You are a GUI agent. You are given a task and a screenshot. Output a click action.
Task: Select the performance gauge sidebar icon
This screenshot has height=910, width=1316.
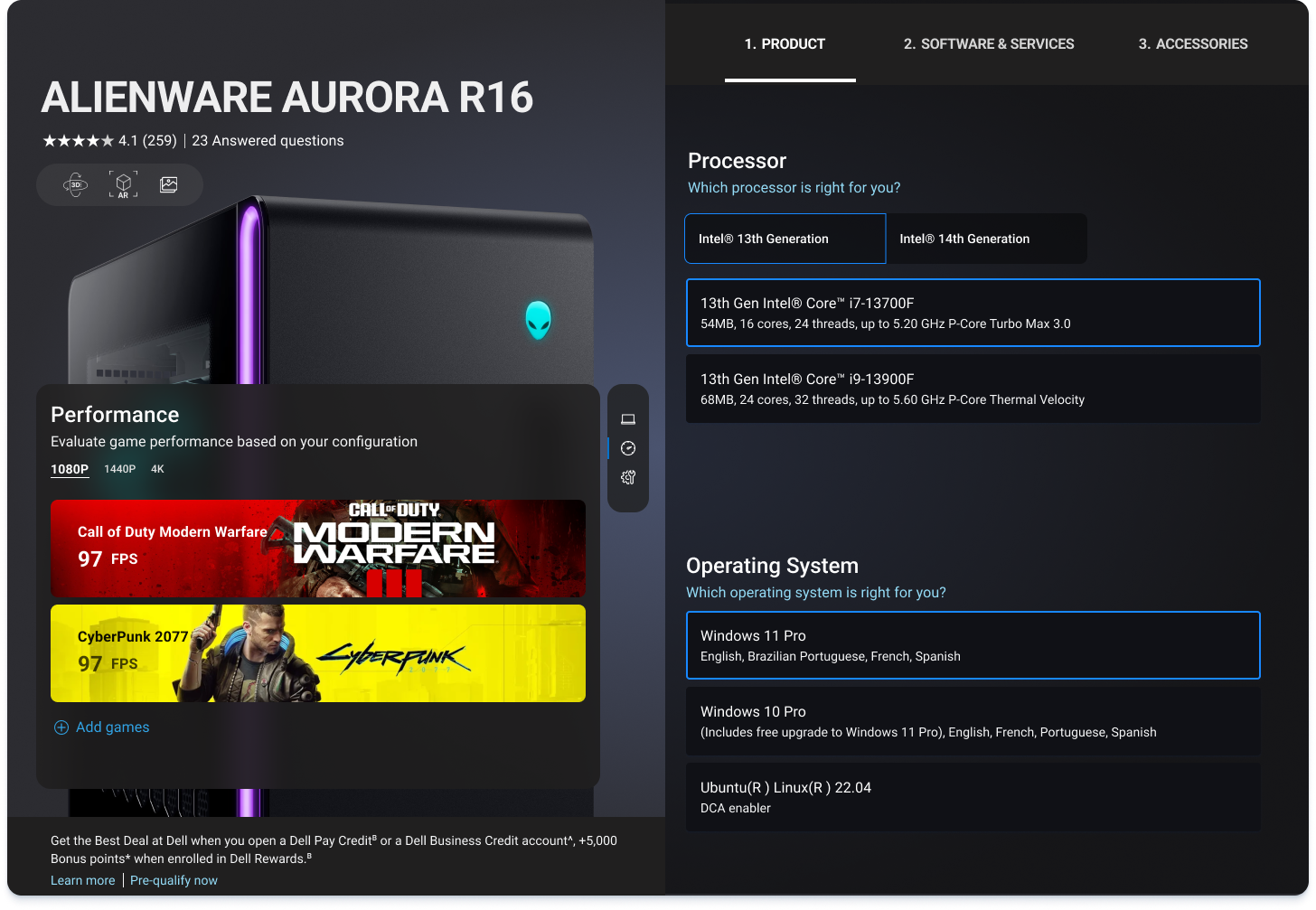tap(628, 448)
